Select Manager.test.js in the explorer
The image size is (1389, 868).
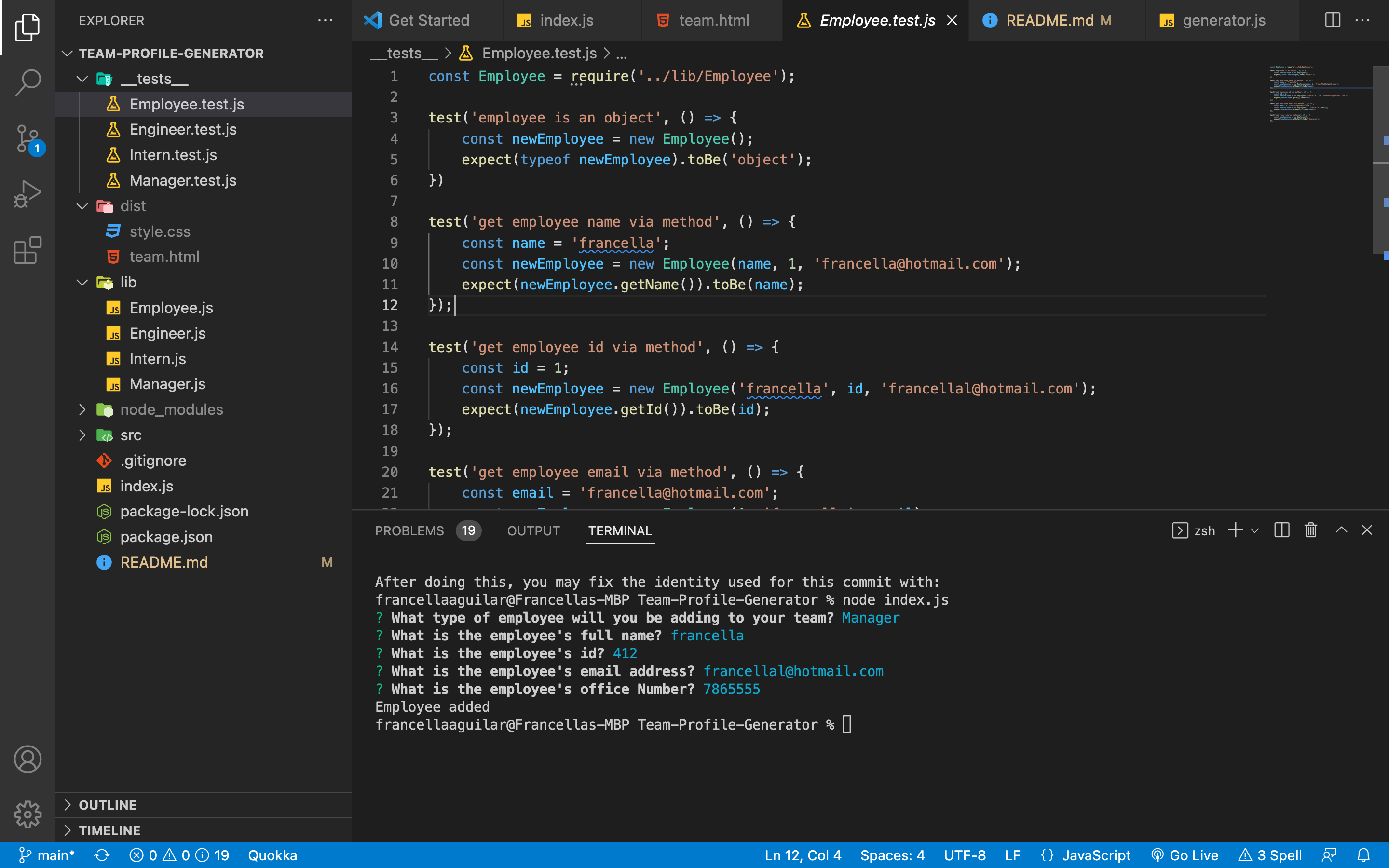[182, 180]
